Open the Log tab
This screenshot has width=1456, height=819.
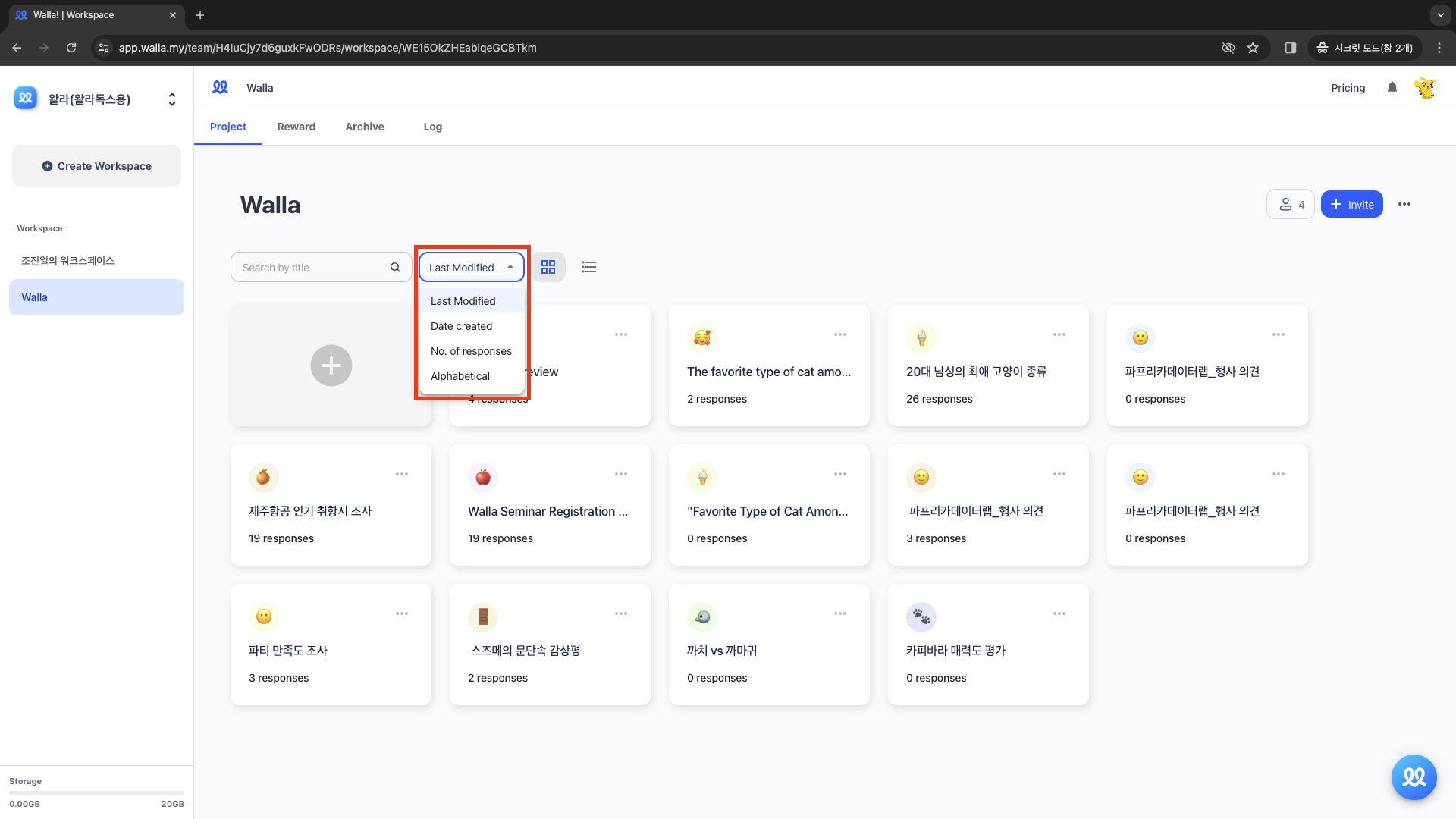tap(433, 127)
